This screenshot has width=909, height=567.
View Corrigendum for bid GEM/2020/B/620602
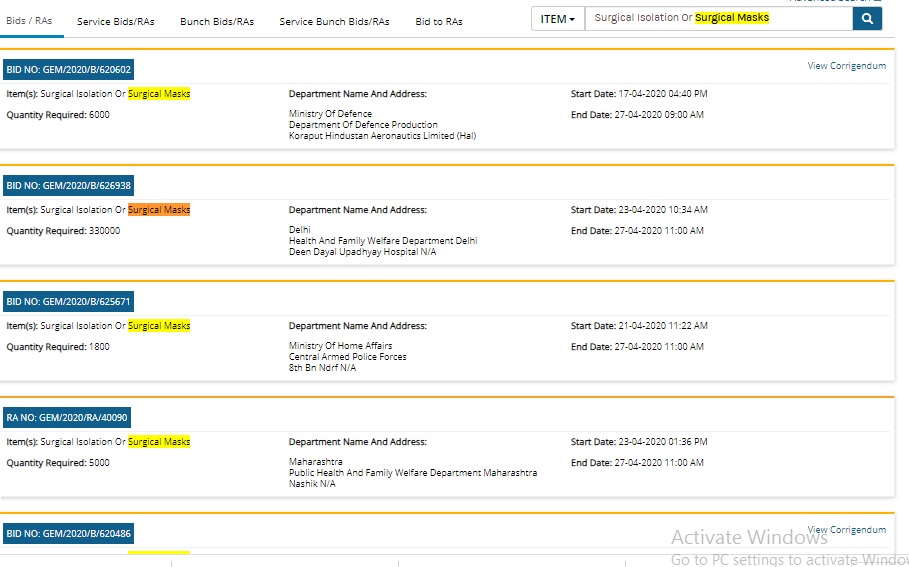846,66
